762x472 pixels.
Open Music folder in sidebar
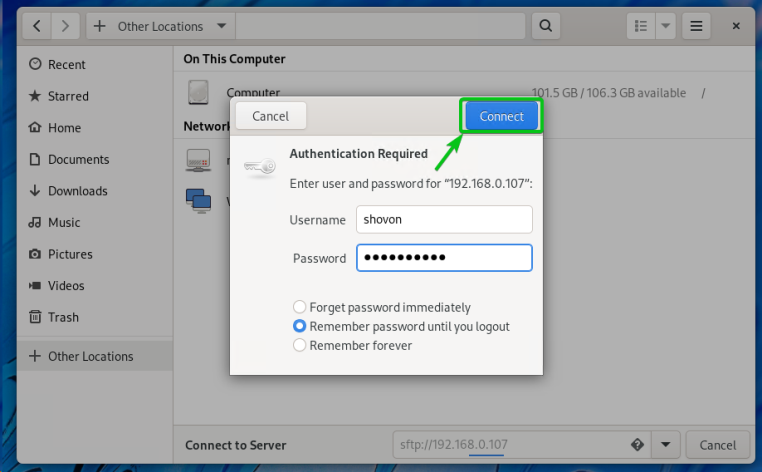tap(95, 222)
